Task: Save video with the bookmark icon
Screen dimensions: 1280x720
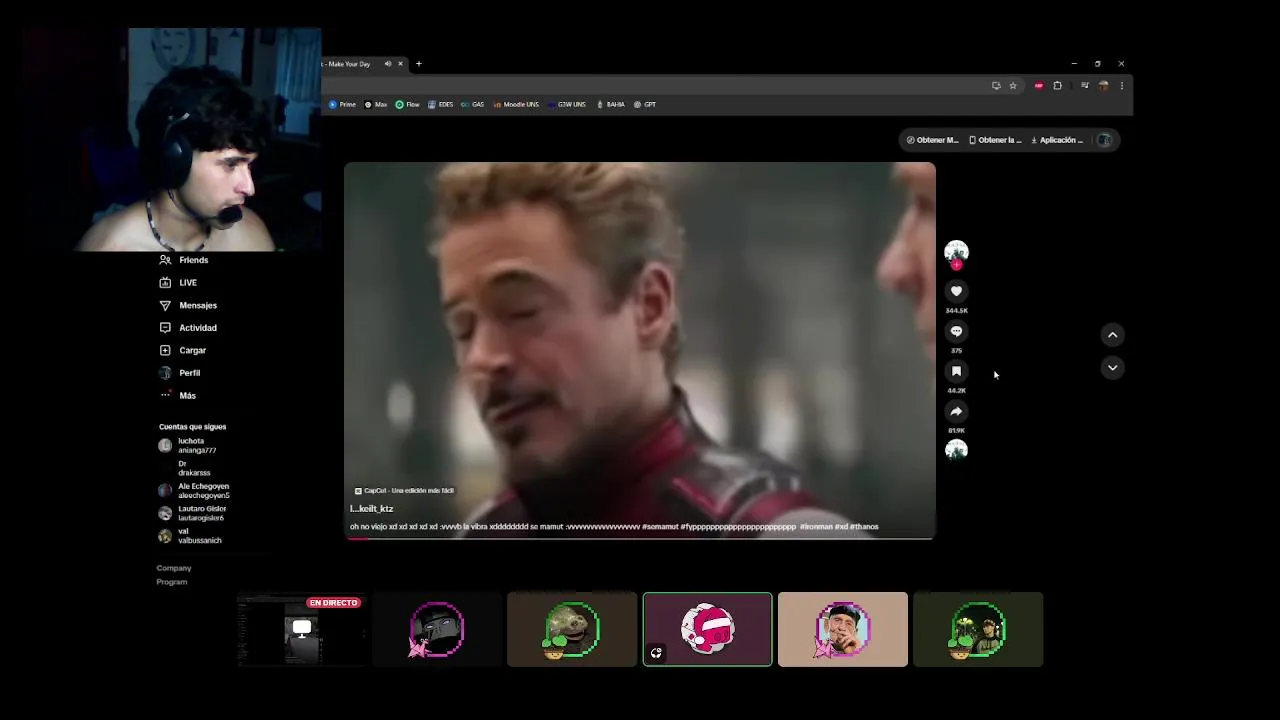Action: (x=956, y=371)
